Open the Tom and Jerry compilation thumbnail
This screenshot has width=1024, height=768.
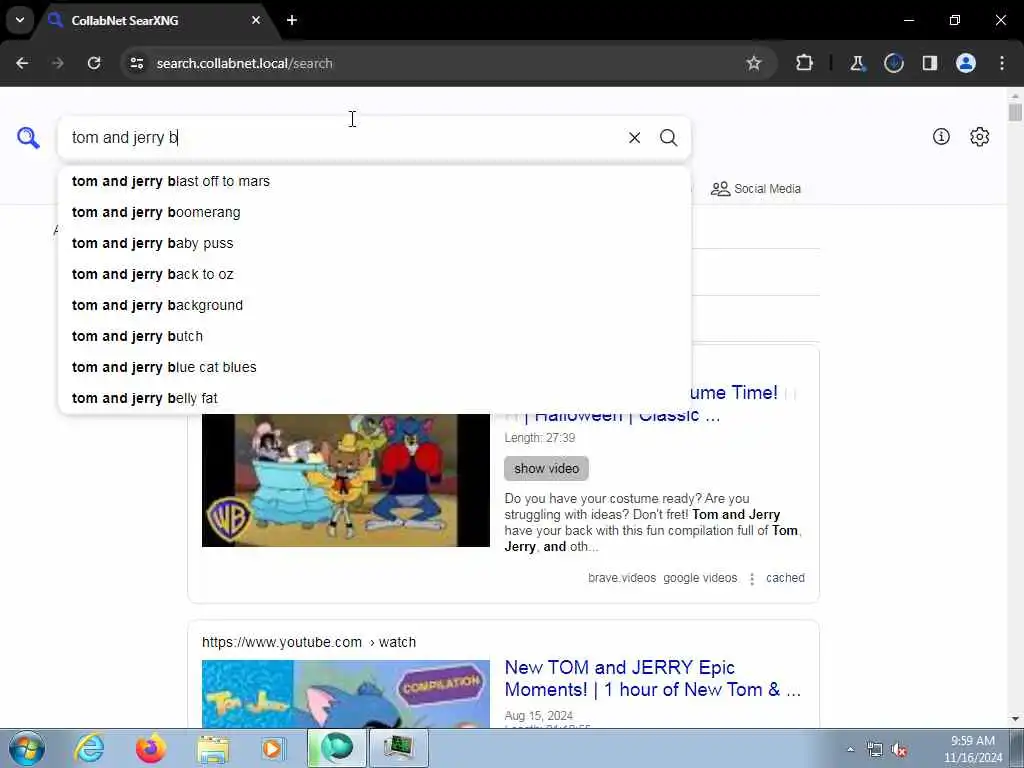pyautogui.click(x=345, y=694)
